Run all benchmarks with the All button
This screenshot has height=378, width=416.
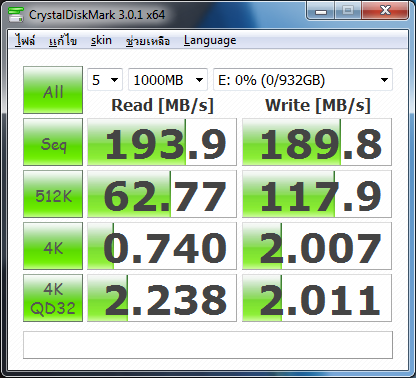[53, 90]
